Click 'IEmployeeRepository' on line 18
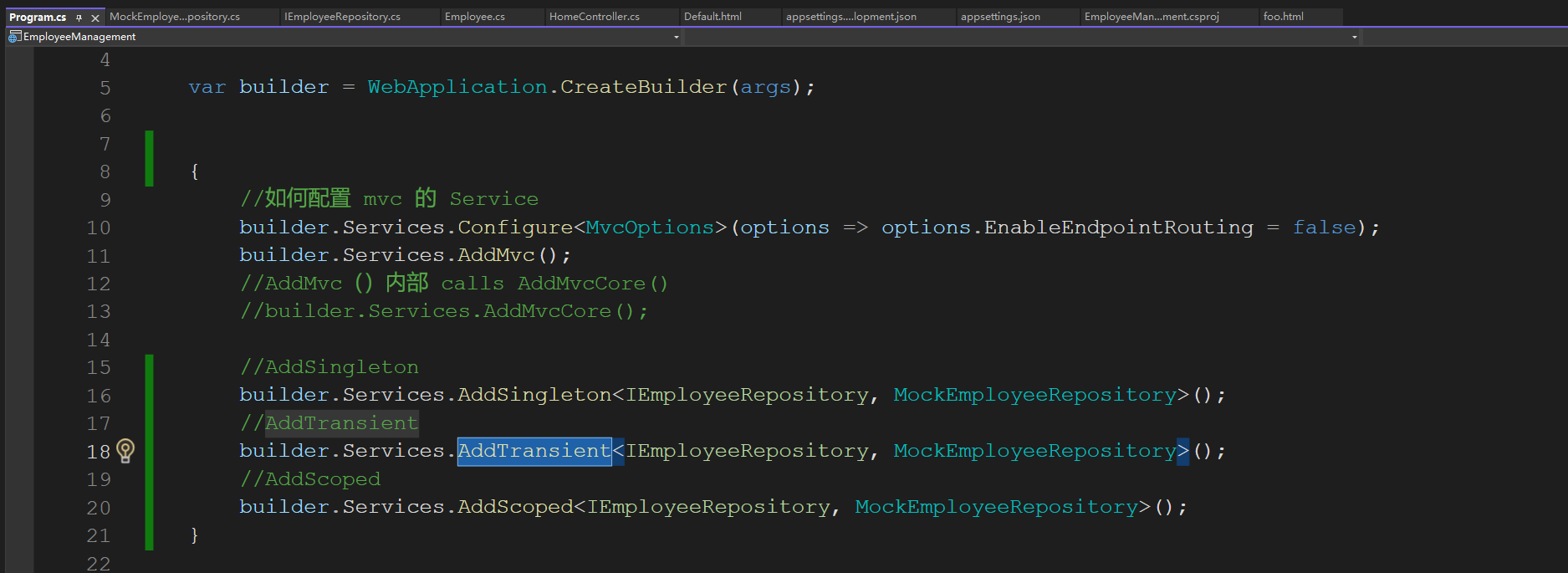Screen dimensions: 1568x573 pos(748,451)
